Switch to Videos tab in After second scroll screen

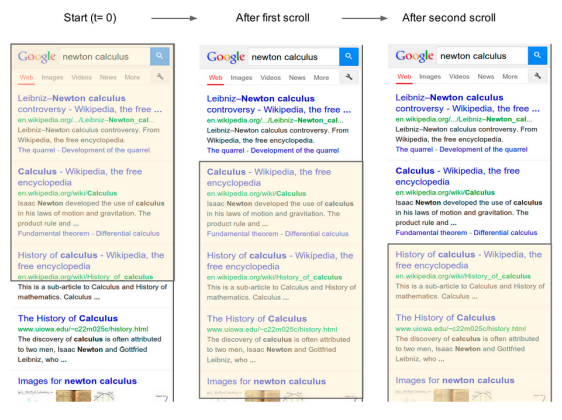click(459, 77)
